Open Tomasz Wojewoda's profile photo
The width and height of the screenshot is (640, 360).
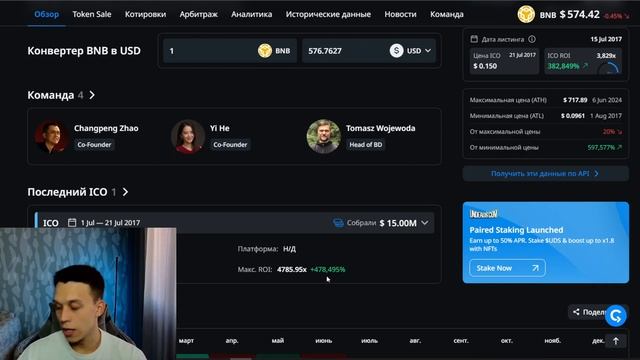click(x=324, y=136)
